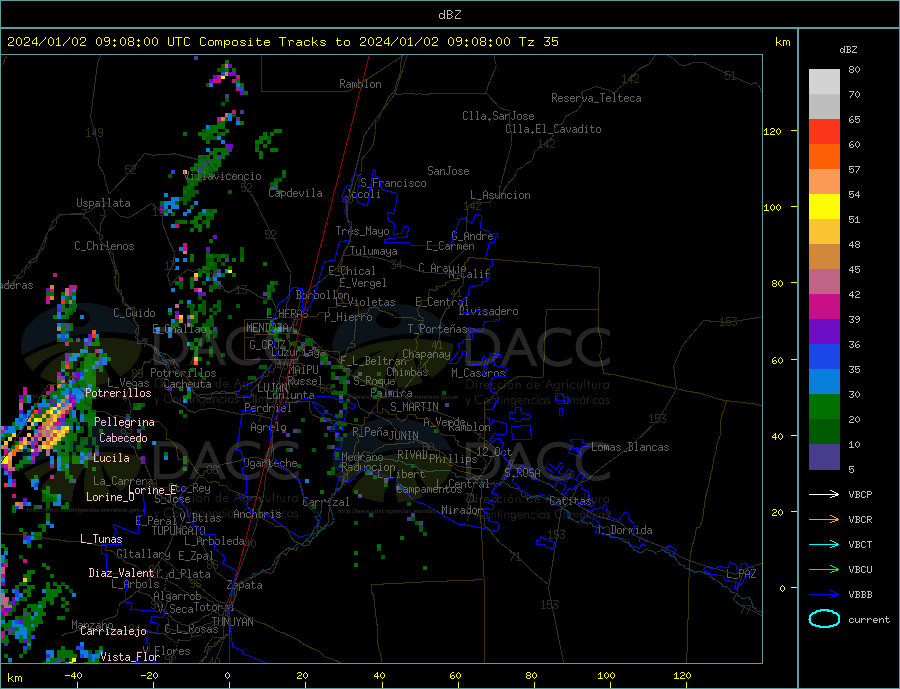Click the Clla.El_Cavadito map label
Image resolution: width=900 pixels, height=689 pixels.
[x=553, y=129]
